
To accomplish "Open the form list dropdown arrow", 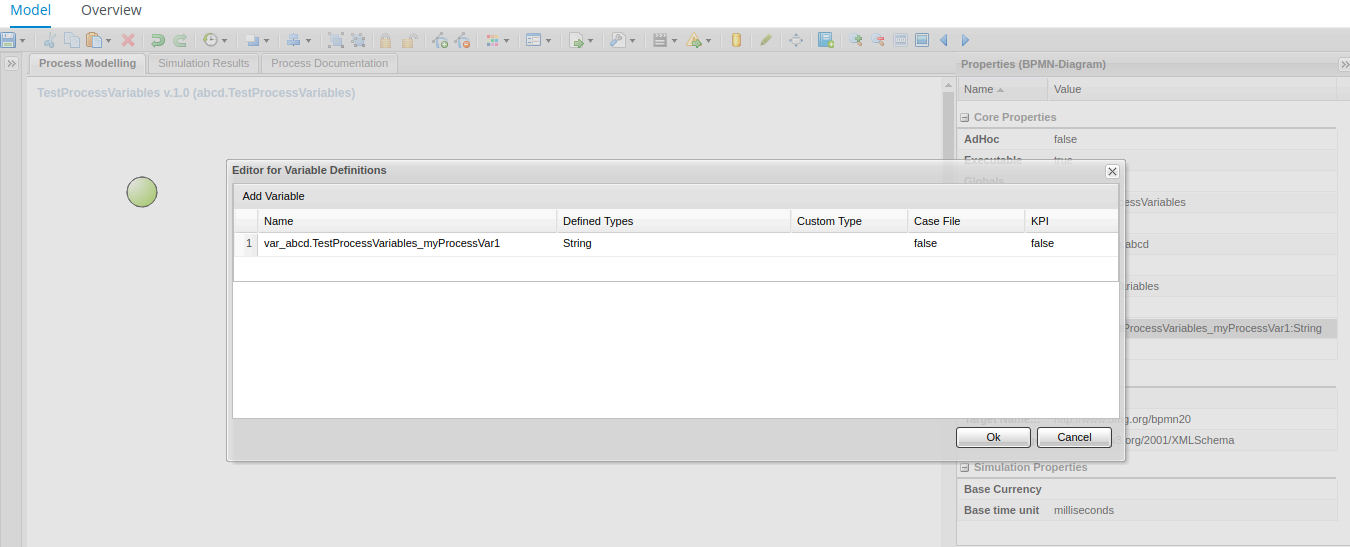I will click(x=548, y=41).
